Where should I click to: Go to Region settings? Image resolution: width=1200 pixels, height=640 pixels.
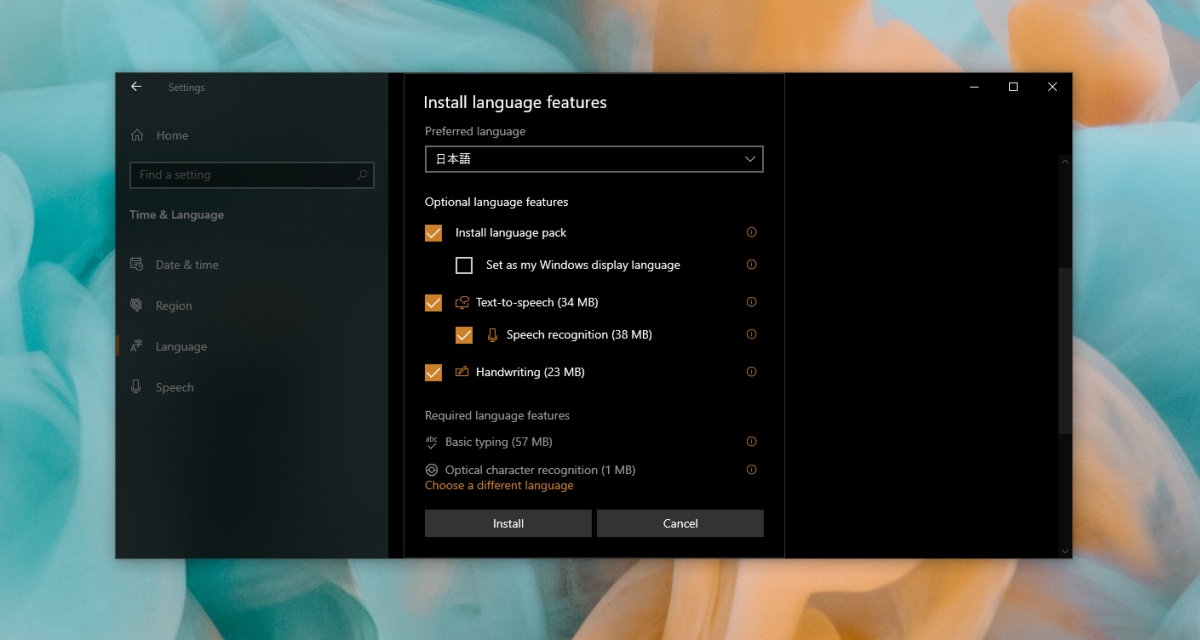coord(173,306)
